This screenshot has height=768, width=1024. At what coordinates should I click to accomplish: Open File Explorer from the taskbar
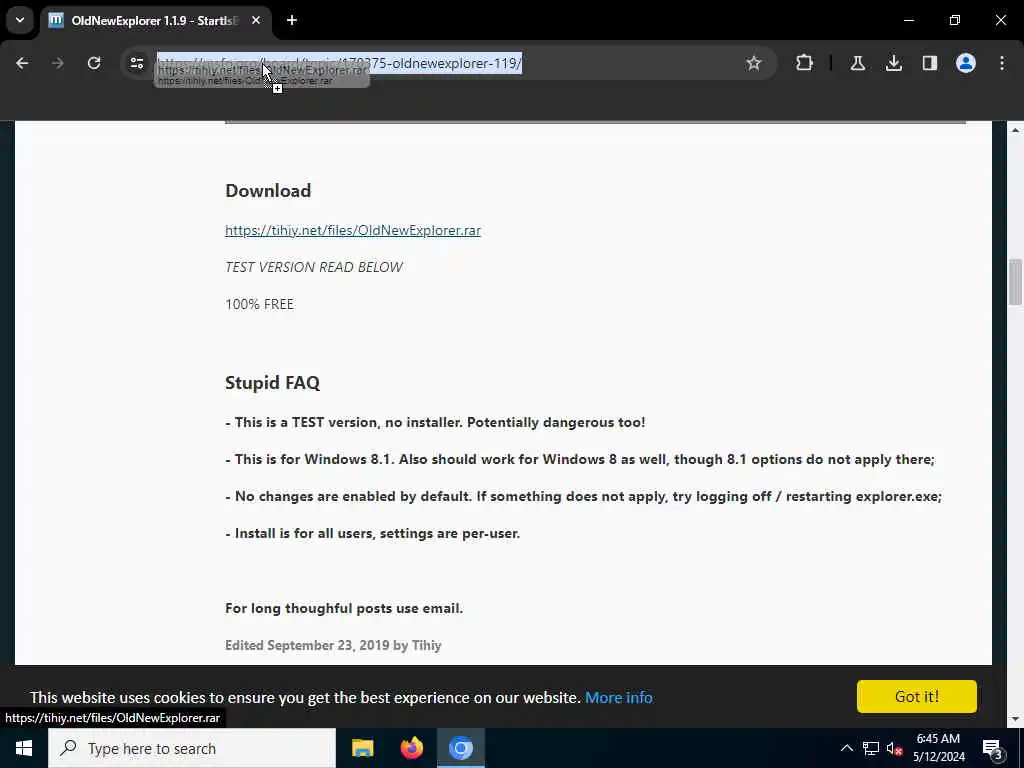click(x=362, y=748)
